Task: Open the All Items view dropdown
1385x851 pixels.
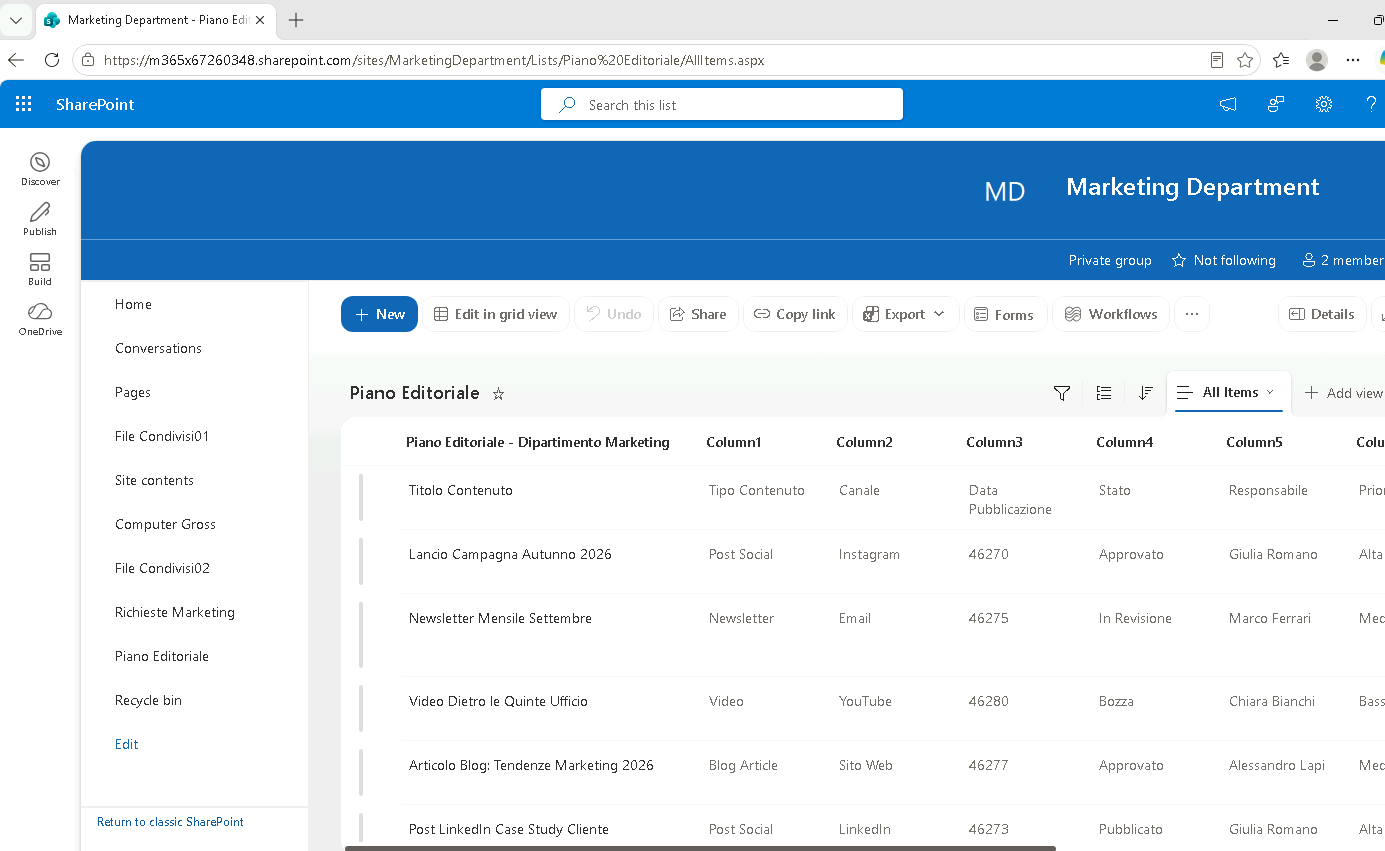Action: pos(1228,392)
